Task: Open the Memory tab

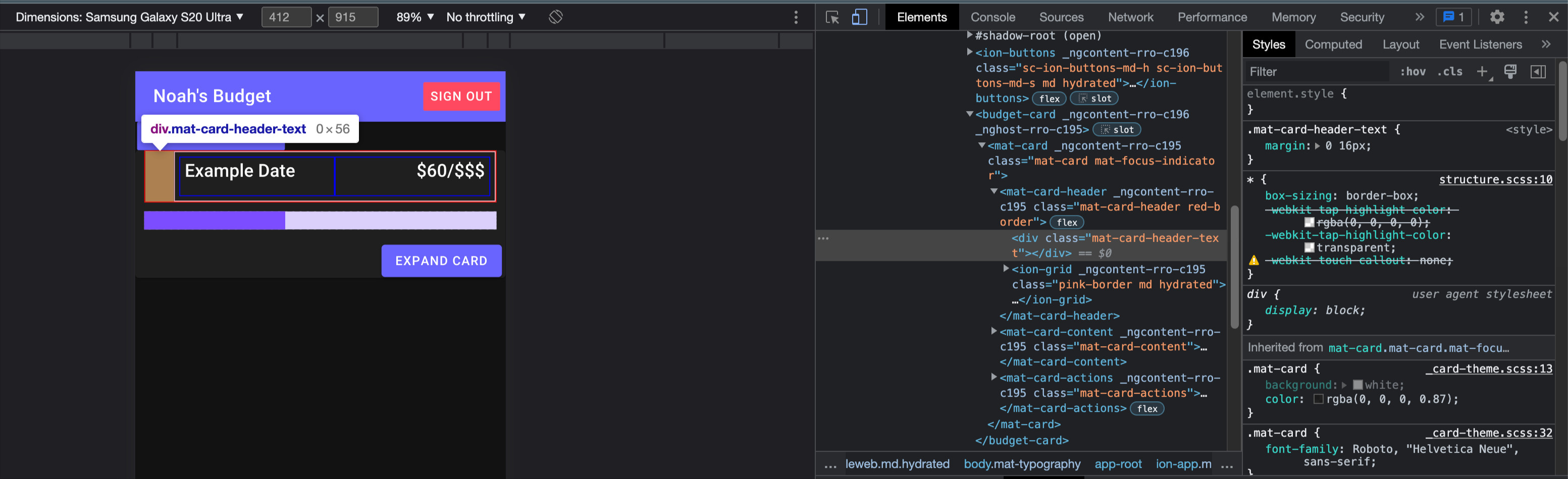Action: click(1293, 17)
